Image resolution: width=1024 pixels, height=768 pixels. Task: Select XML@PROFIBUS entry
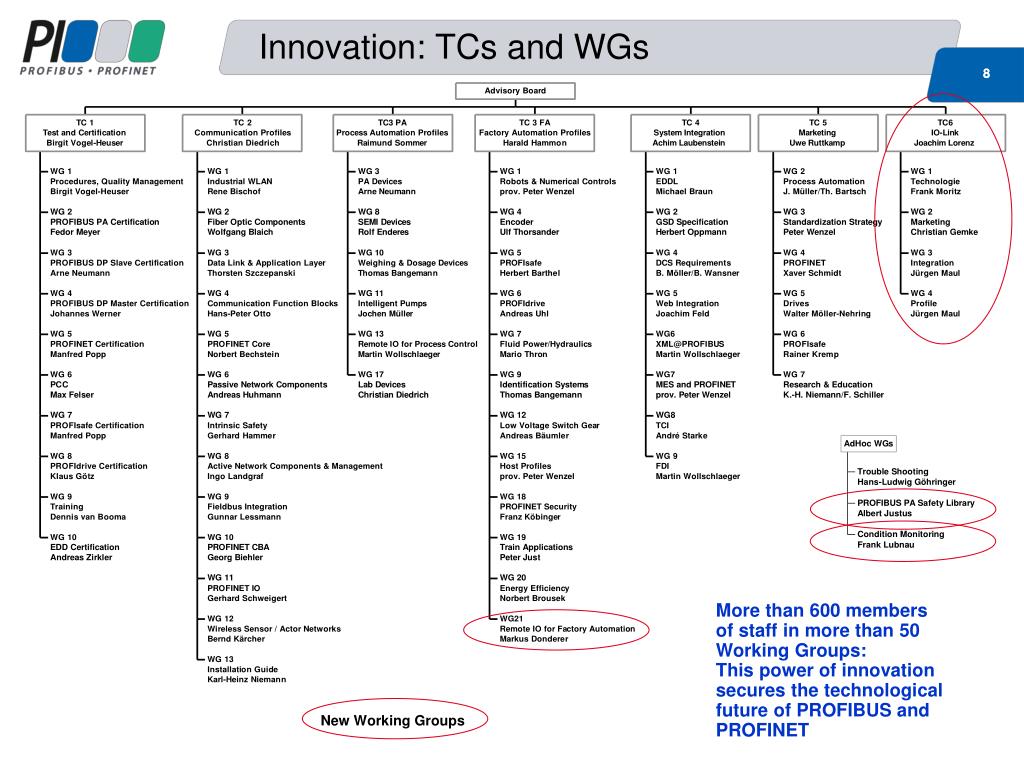[x=698, y=344]
